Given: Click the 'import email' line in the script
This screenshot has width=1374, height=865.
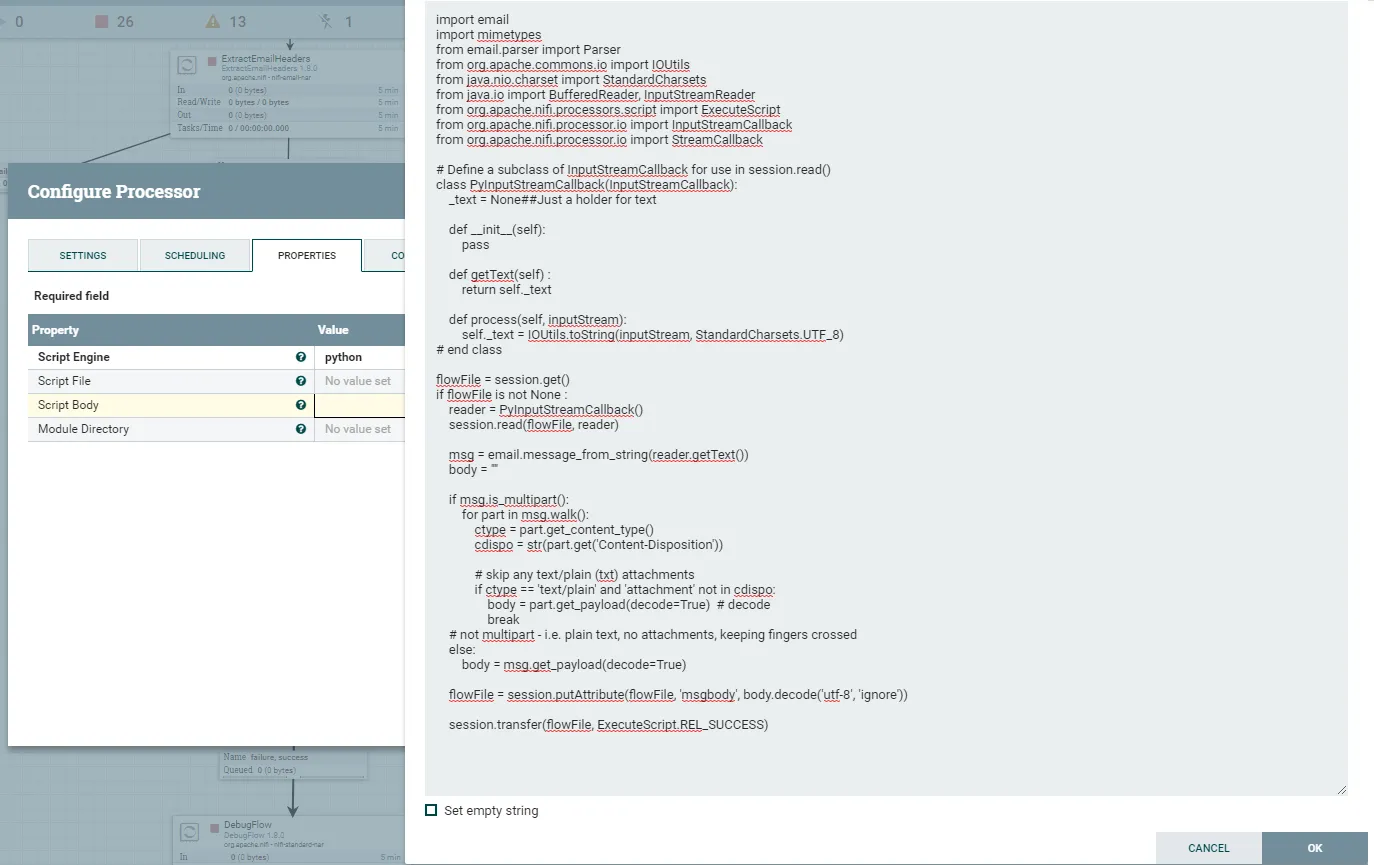Looking at the screenshot, I should click(x=472, y=20).
